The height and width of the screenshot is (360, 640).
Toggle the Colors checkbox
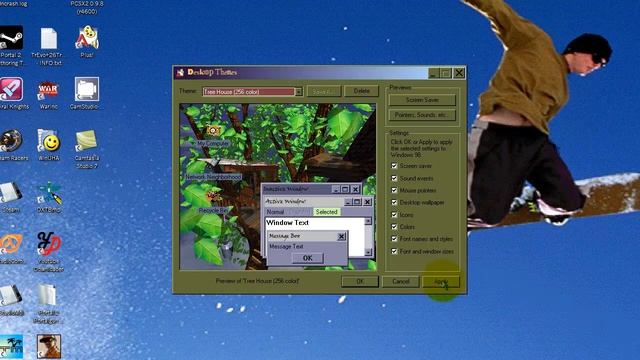[x=394, y=227]
